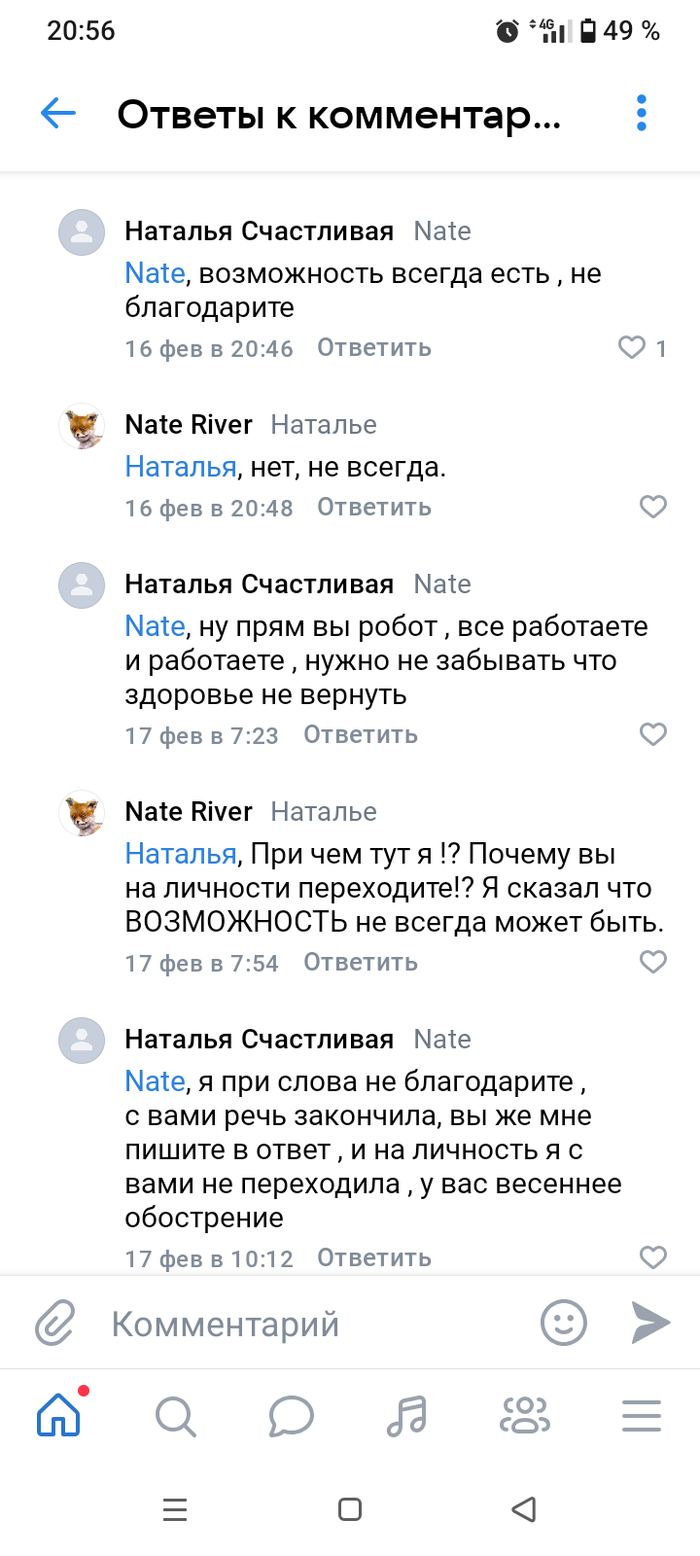This screenshot has width=700, height=1556.
Task: Tap the blue "Наталья" mention in the 7:54 comment
Action: point(180,855)
